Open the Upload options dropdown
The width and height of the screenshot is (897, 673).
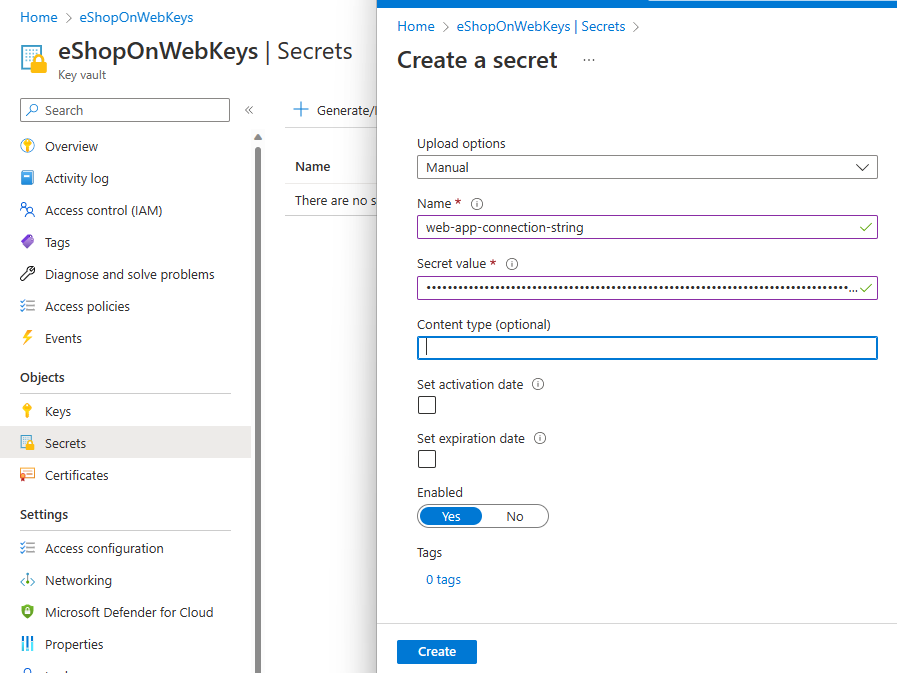click(x=646, y=167)
